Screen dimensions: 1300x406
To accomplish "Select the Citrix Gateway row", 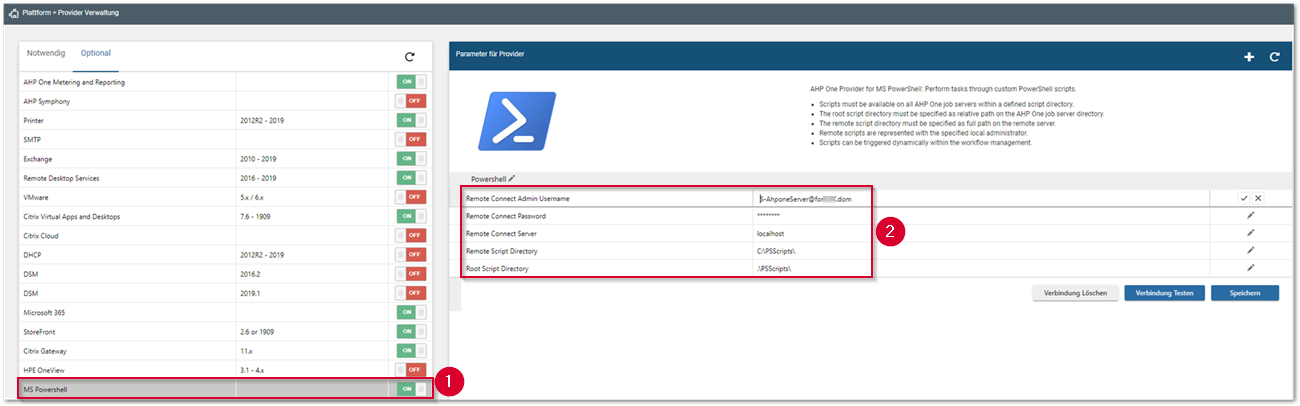I will (227, 351).
